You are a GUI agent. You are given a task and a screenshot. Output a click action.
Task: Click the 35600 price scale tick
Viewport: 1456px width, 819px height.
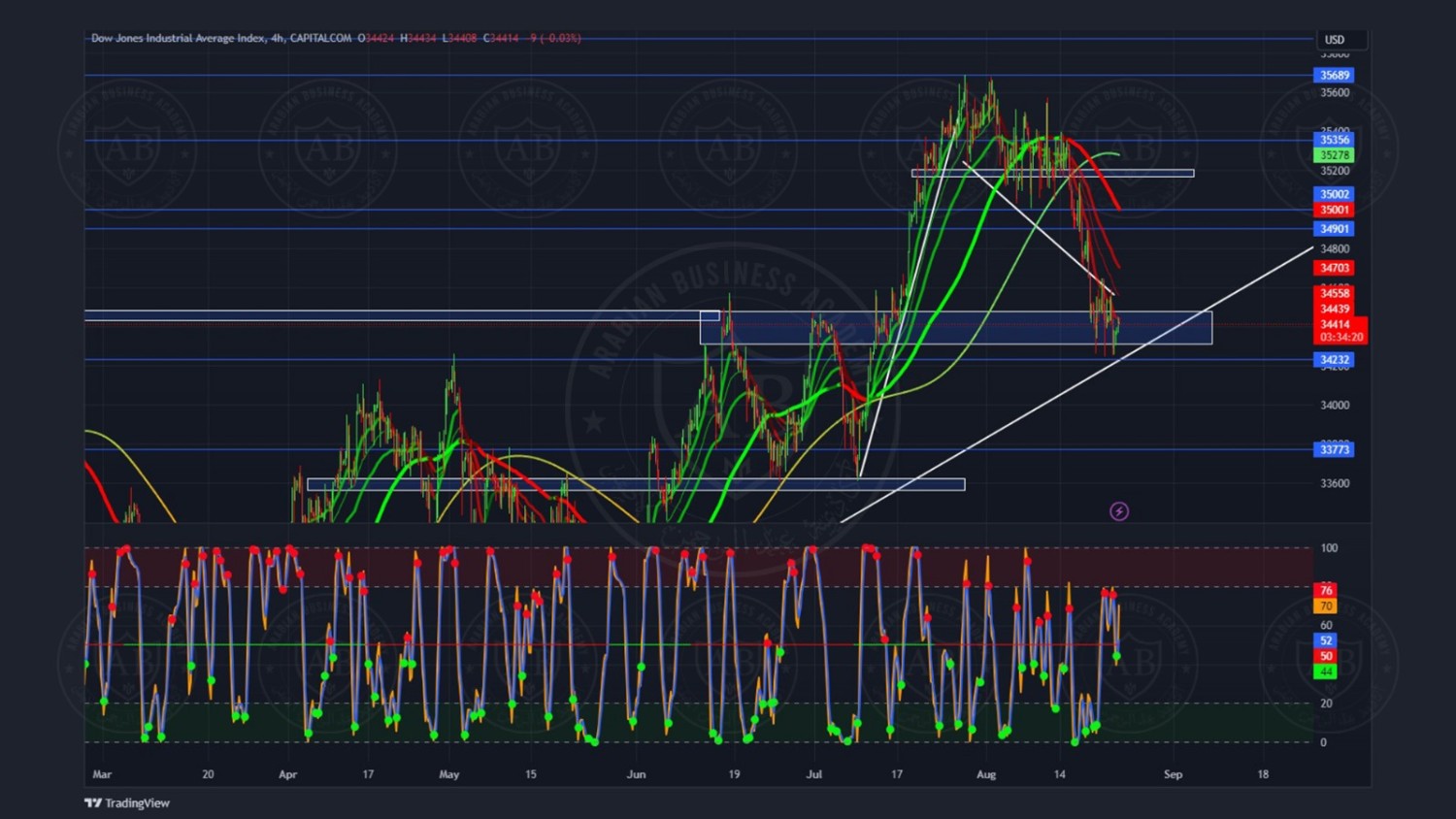coord(1335,93)
